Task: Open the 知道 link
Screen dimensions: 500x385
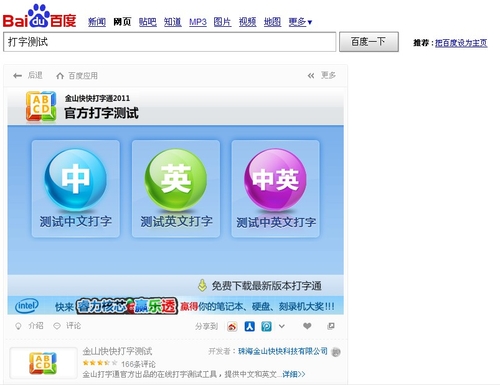Action: tap(172, 22)
